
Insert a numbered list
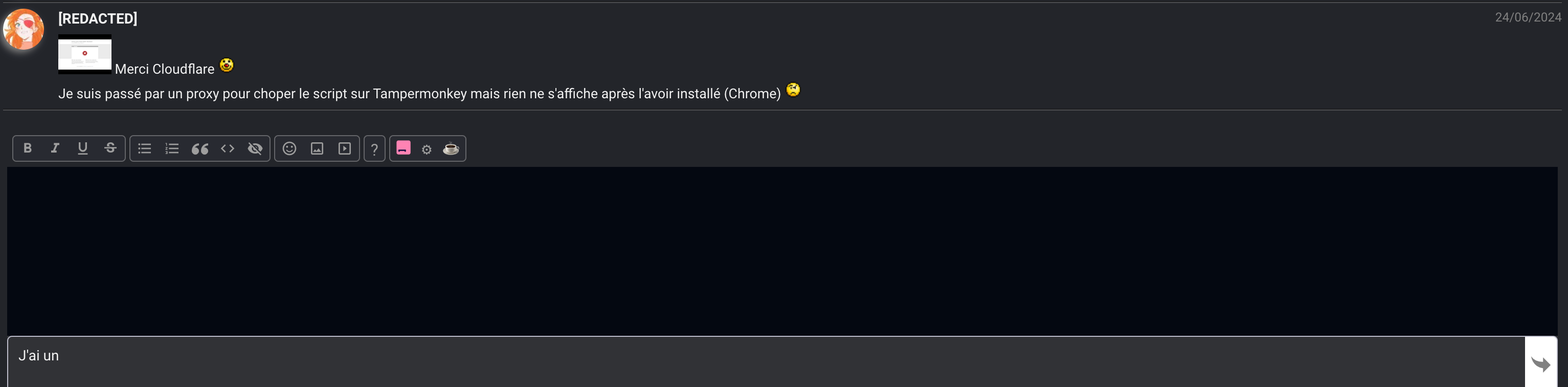point(172,148)
